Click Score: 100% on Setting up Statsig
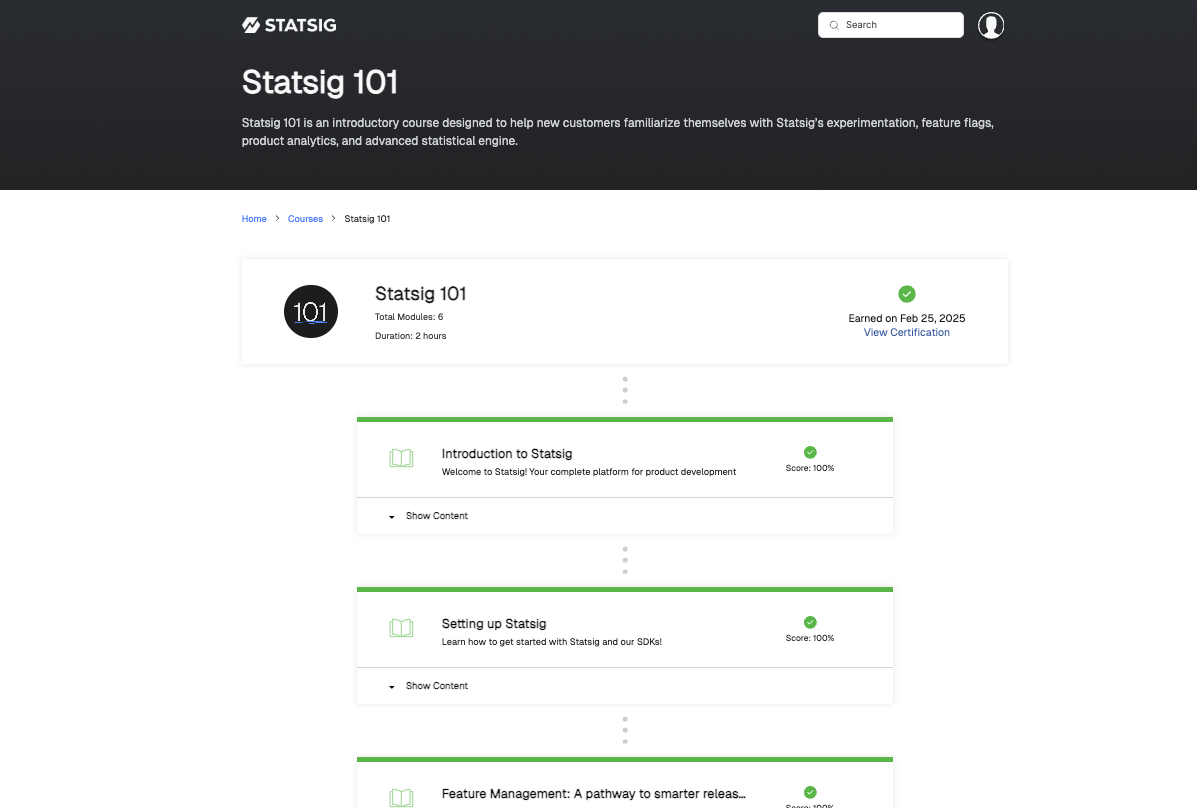 (810, 638)
